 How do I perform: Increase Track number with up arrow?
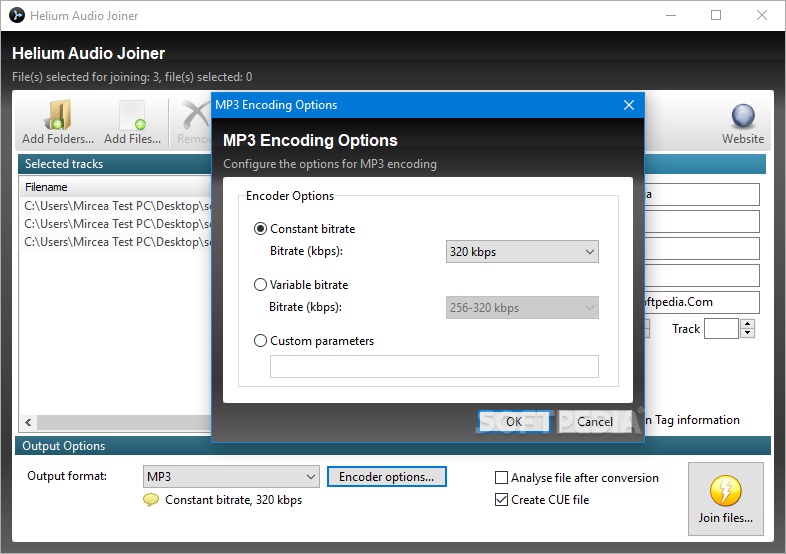click(747, 324)
